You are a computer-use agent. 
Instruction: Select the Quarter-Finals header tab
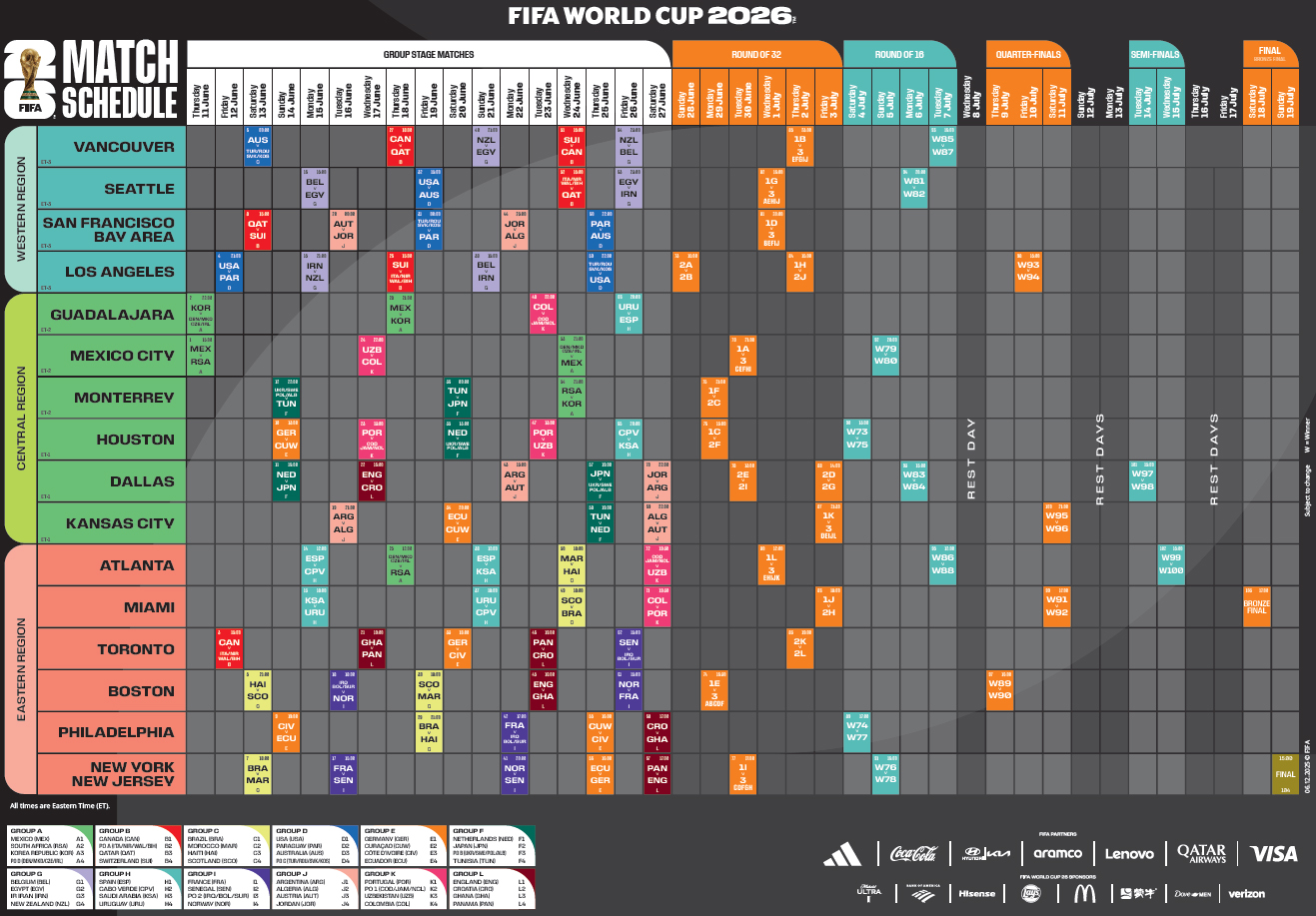[1028, 55]
